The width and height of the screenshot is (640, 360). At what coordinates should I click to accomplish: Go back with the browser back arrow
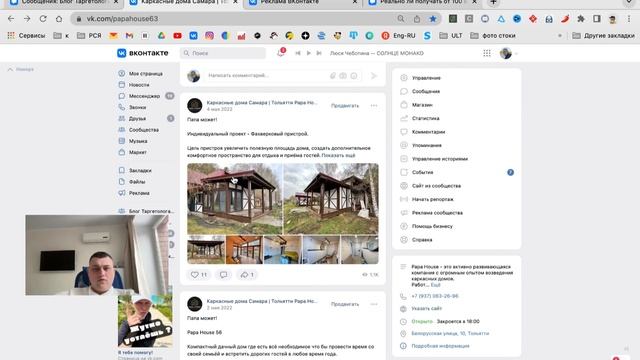11,19
